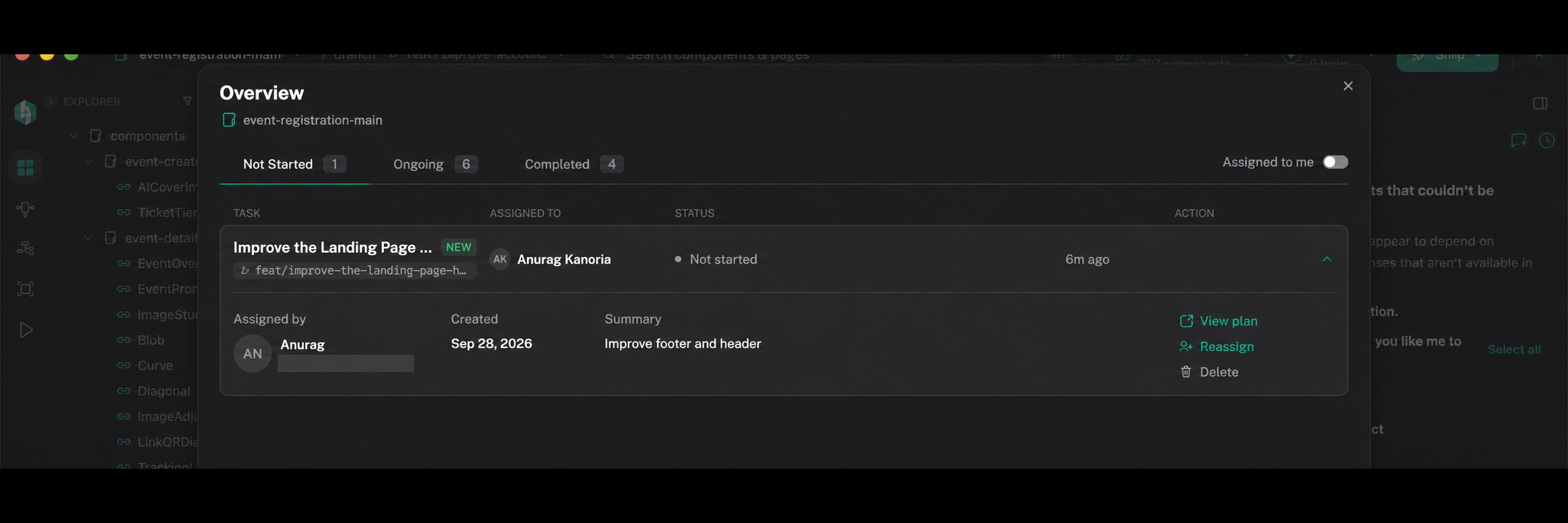Open the frame capture icon in sidebar

point(25,289)
